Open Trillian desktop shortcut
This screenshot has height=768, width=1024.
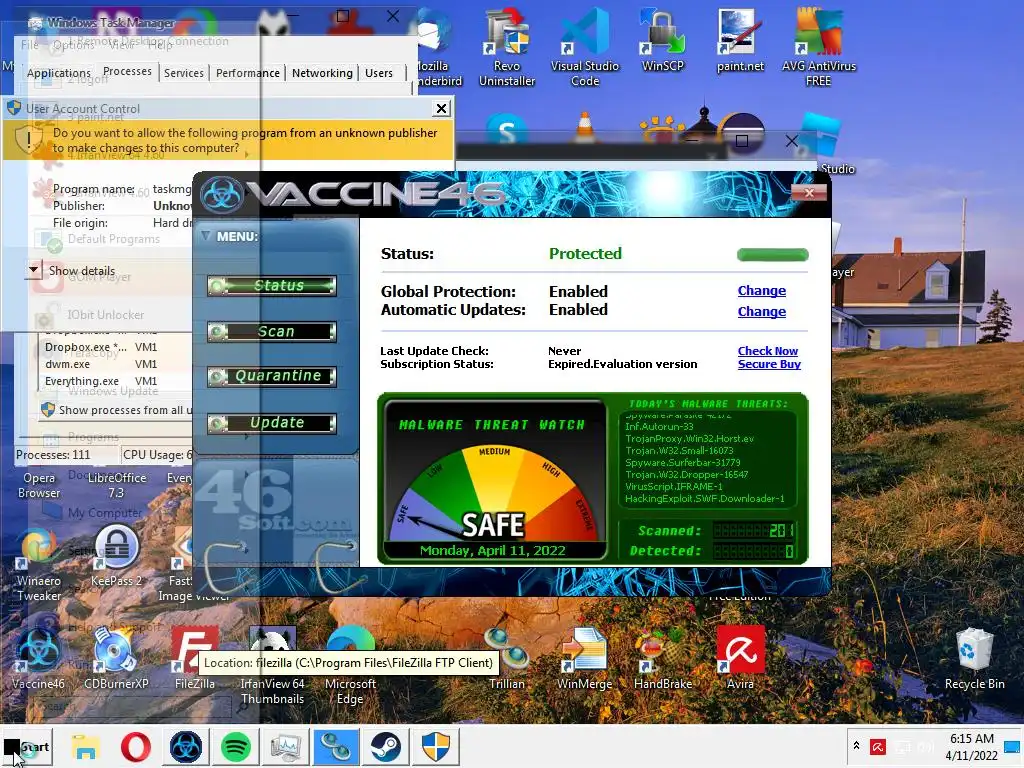(x=507, y=656)
